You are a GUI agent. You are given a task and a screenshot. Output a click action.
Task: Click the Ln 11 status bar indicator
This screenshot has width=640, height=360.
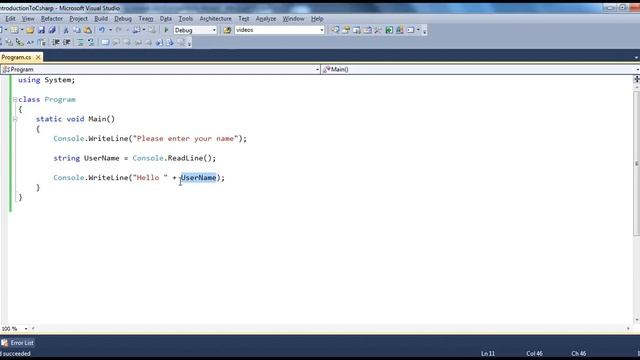pos(488,353)
